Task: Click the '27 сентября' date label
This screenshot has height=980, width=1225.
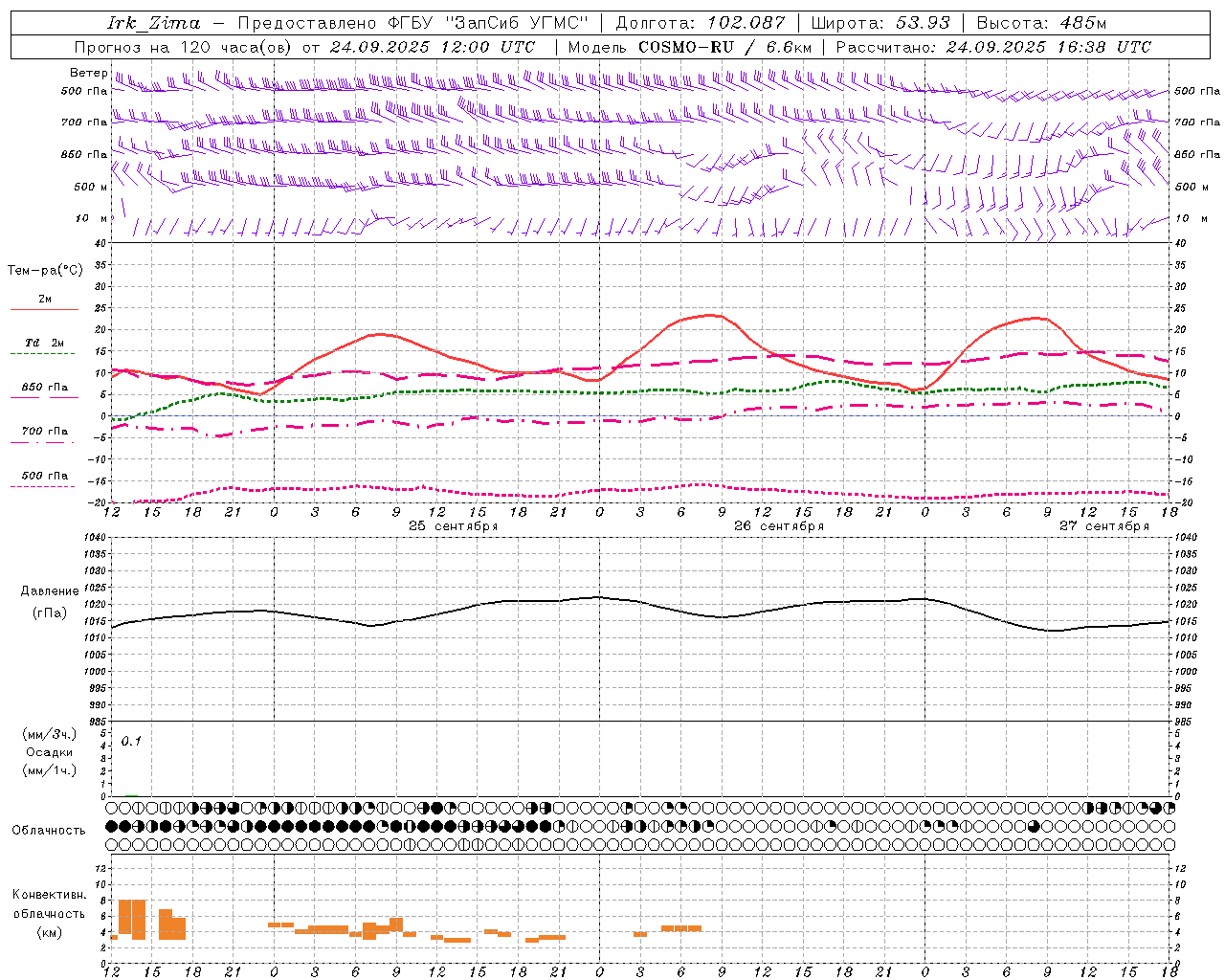Action: [1103, 526]
